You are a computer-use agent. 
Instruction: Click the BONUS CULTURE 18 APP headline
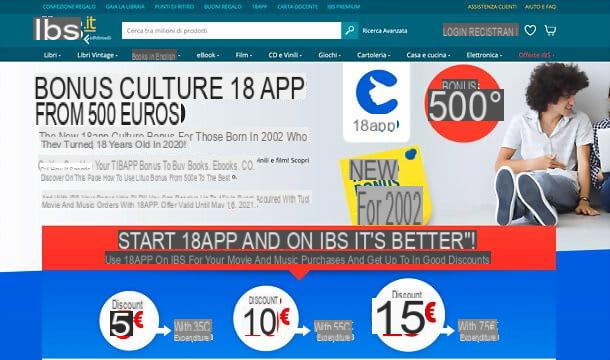click(170, 88)
